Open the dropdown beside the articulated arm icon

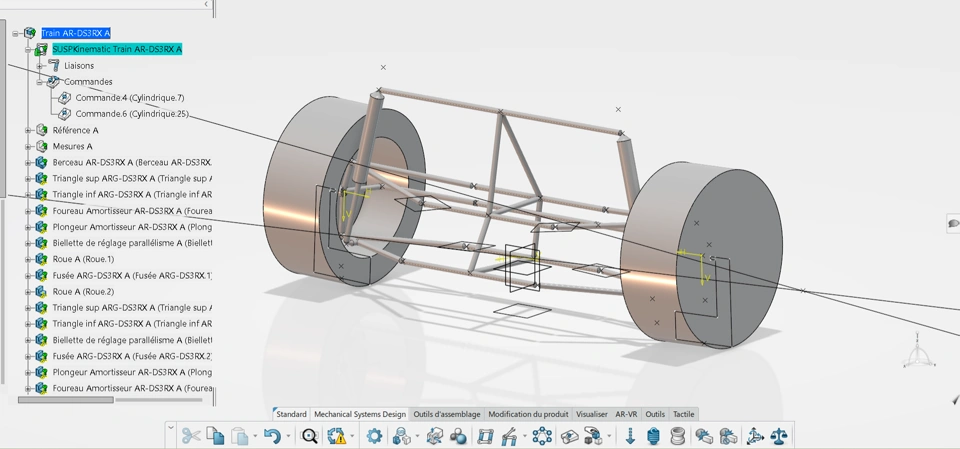click(x=525, y=436)
